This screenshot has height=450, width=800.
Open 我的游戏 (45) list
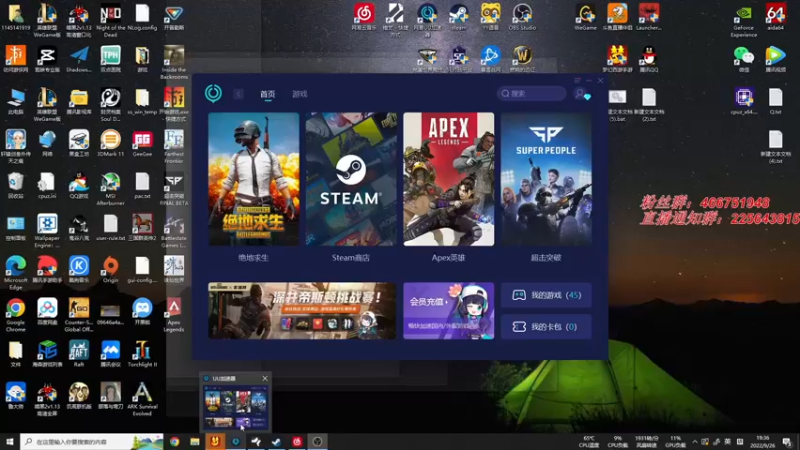546,295
